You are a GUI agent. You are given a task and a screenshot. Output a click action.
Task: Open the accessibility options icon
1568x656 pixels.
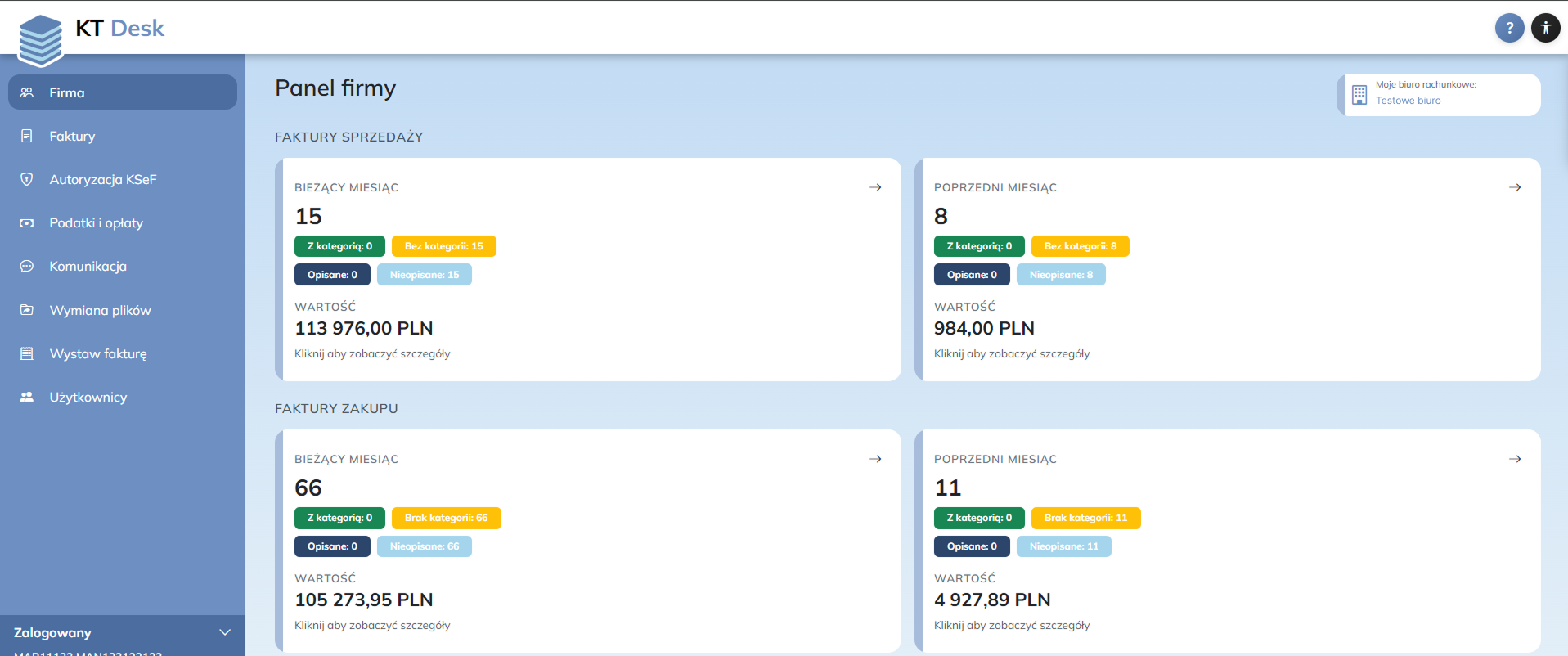click(x=1545, y=28)
